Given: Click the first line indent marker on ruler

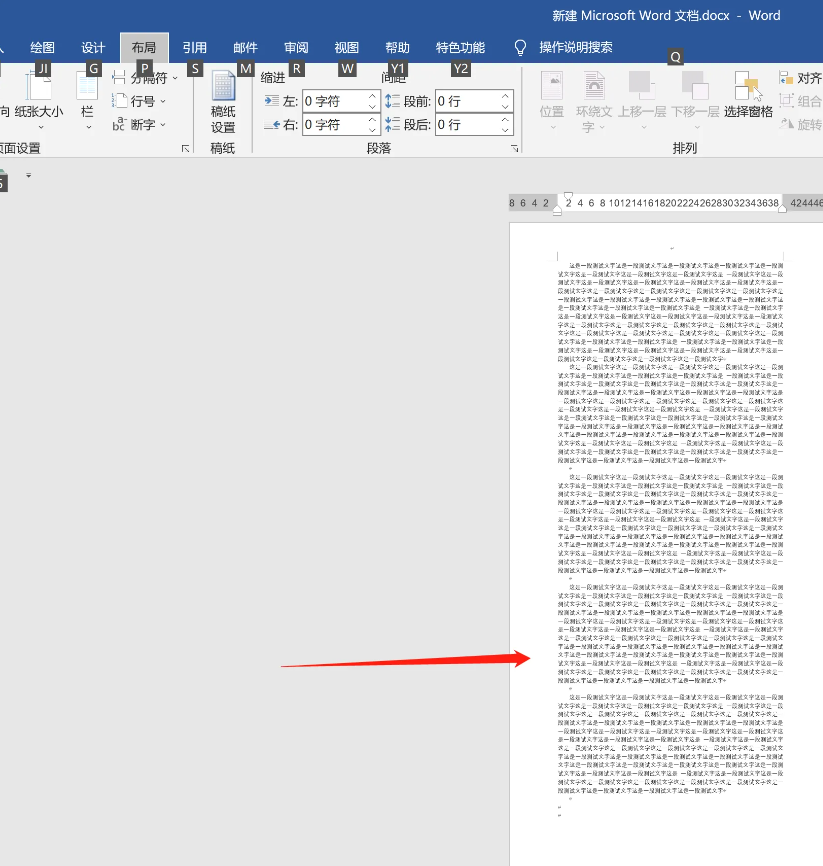Looking at the screenshot, I should pyautogui.click(x=568, y=196).
